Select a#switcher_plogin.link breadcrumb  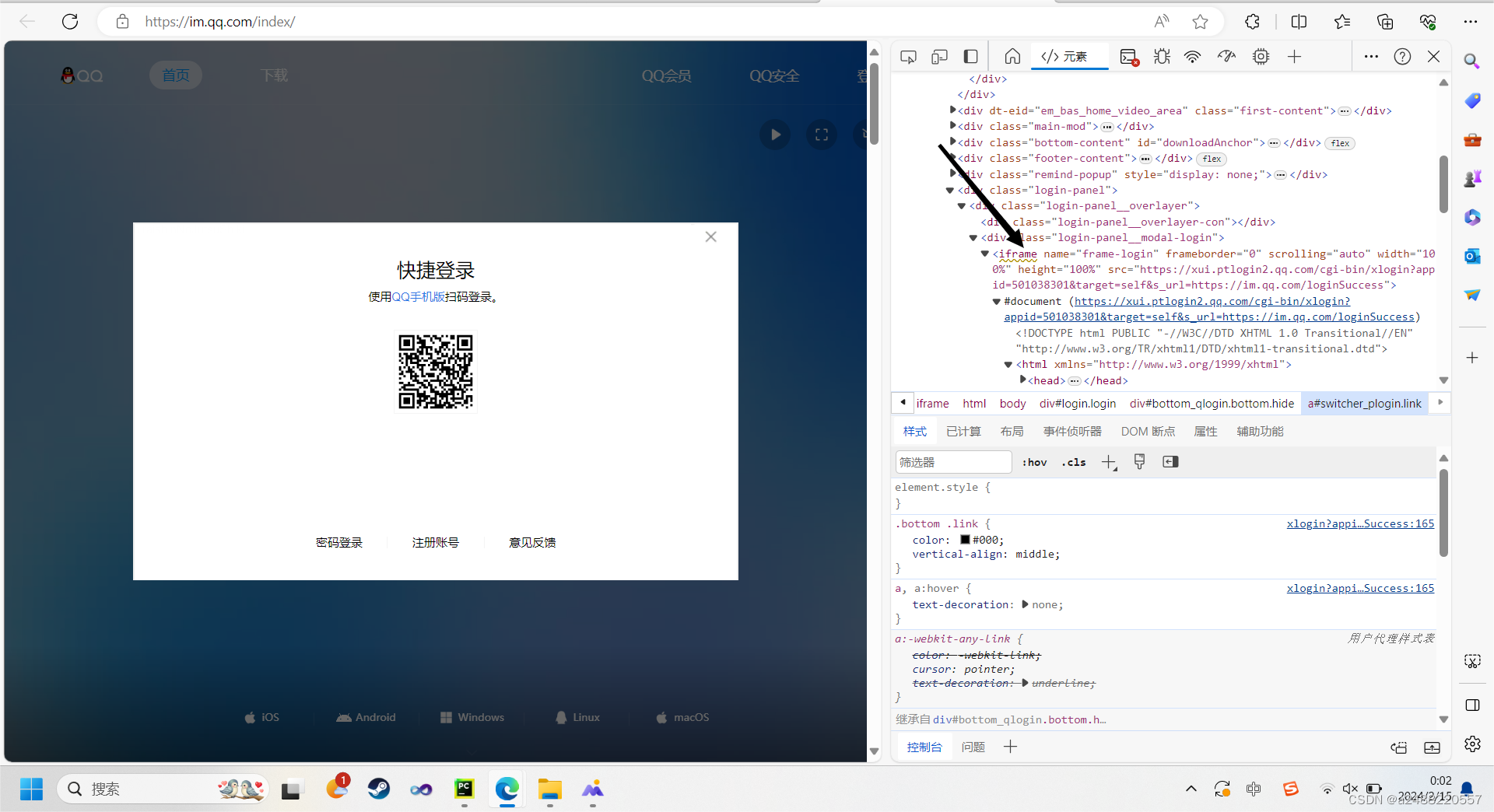[x=1365, y=404]
